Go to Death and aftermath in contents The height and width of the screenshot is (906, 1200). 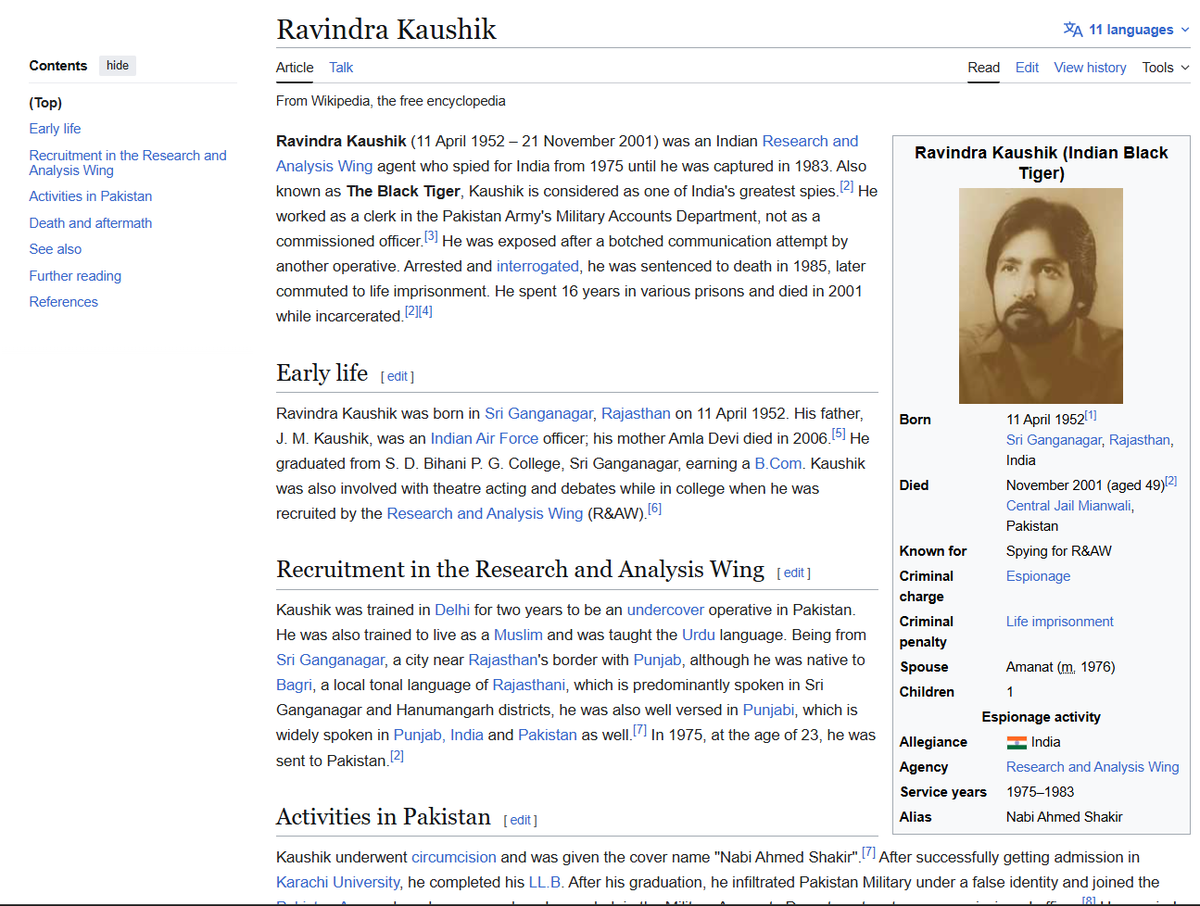click(91, 223)
